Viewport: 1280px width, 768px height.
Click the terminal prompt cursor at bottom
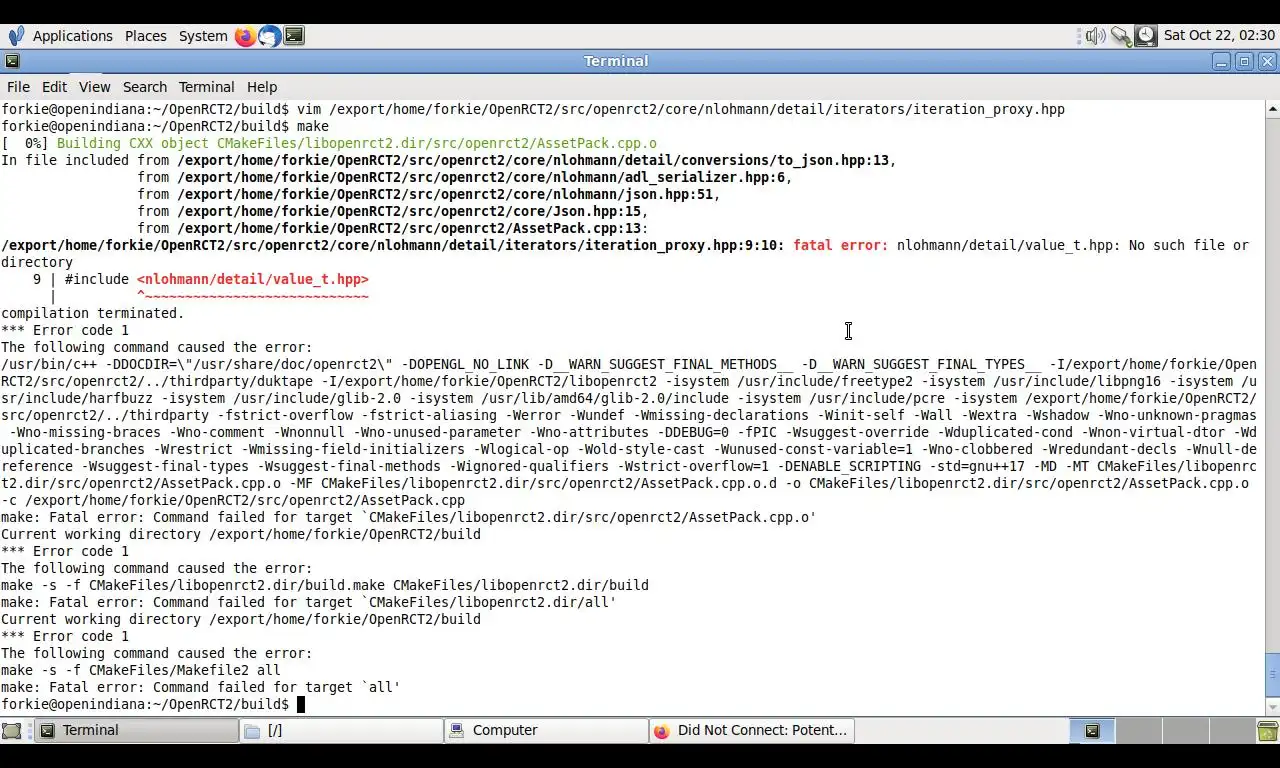(x=300, y=705)
